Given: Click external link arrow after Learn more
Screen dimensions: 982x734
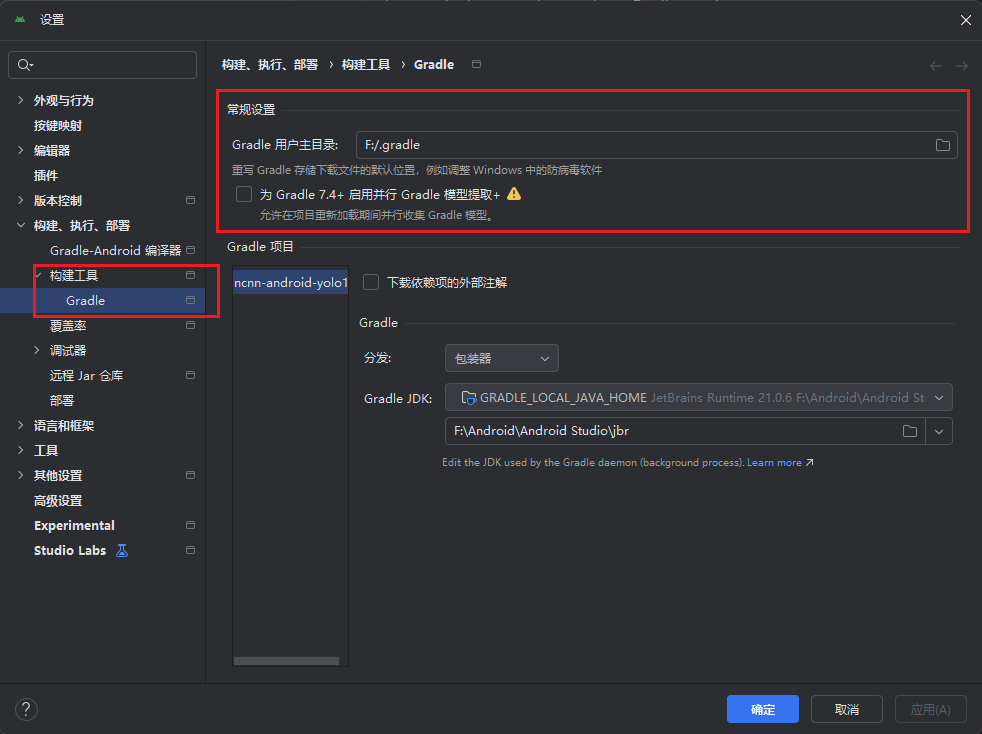Looking at the screenshot, I should (x=809, y=463).
